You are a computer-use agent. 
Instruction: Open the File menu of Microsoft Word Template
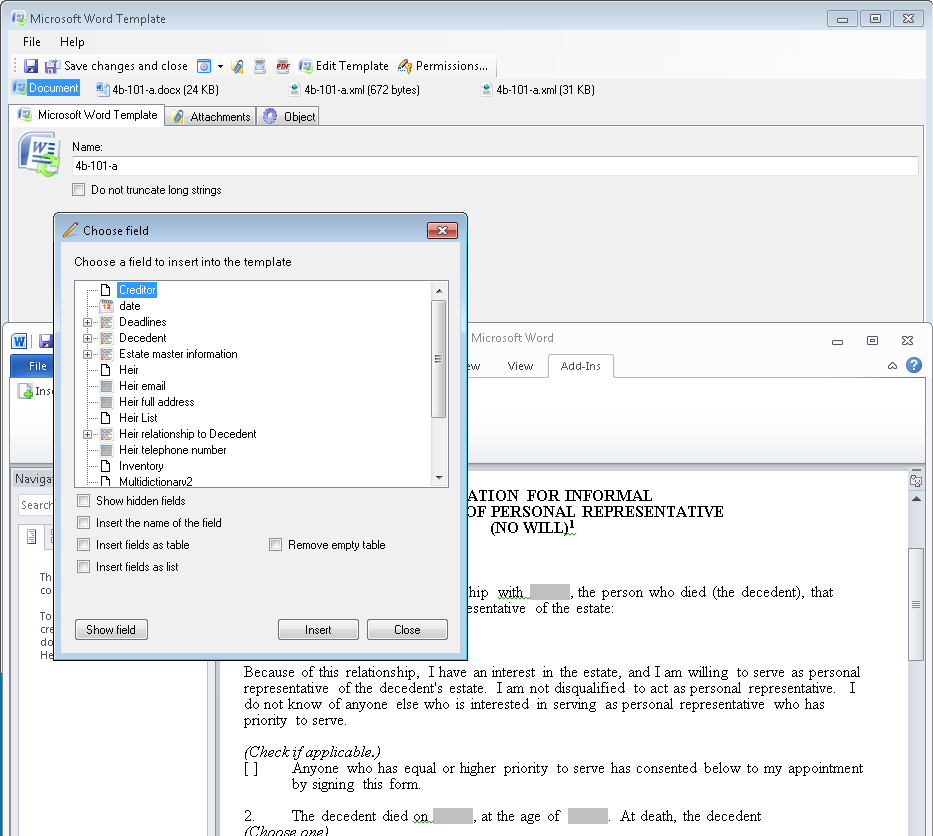point(32,42)
